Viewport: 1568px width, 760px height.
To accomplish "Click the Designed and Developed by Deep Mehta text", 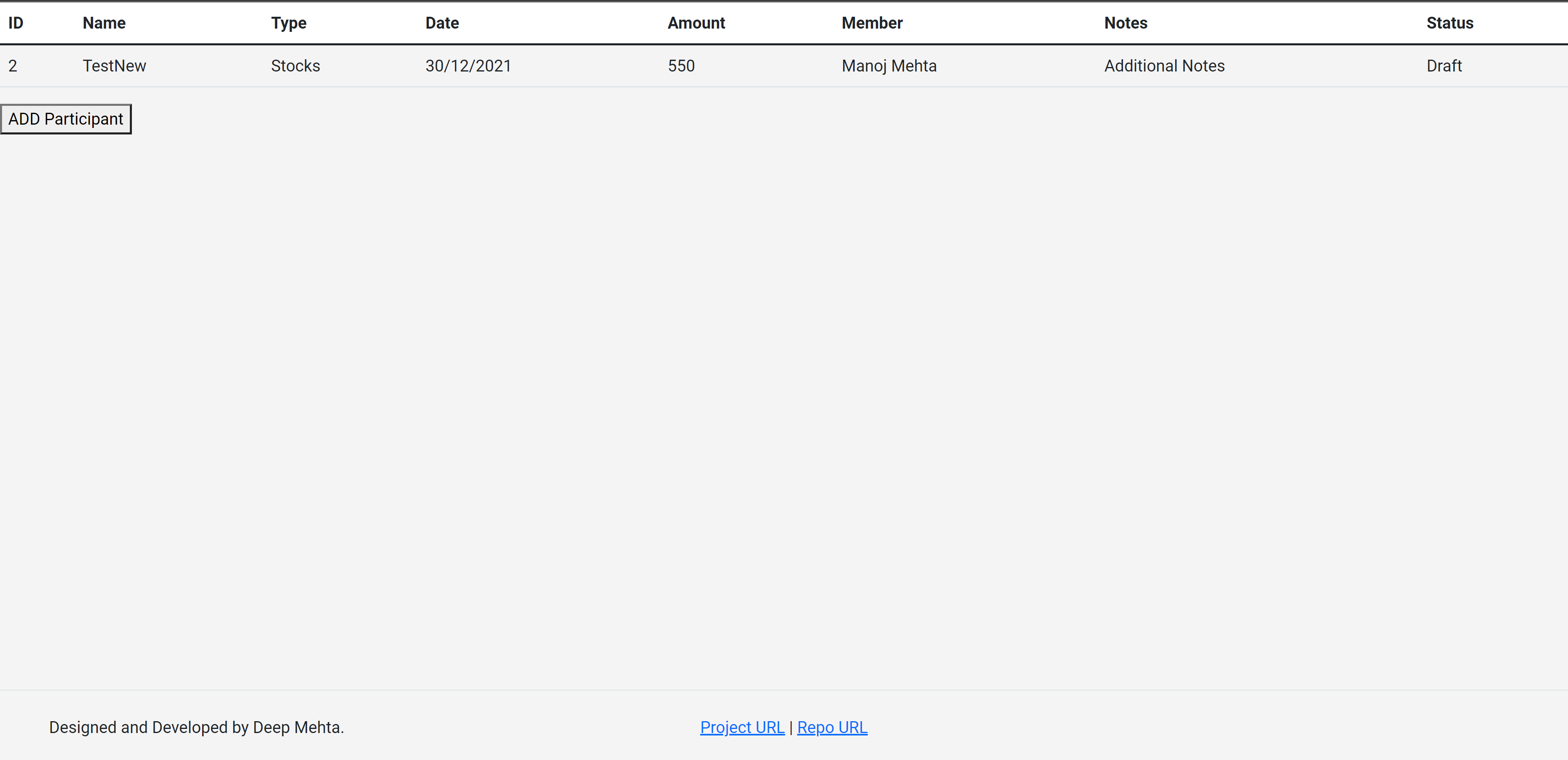I will click(x=196, y=727).
